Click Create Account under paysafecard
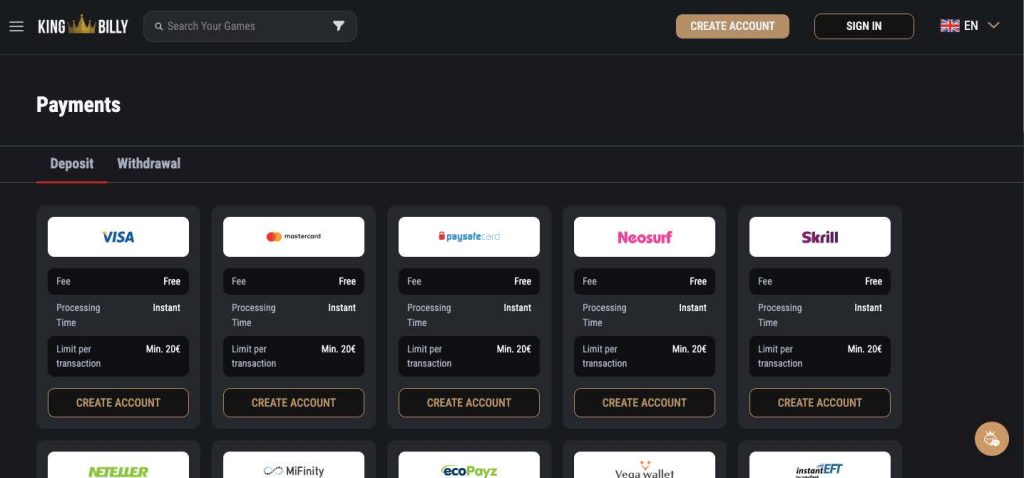 (469, 403)
